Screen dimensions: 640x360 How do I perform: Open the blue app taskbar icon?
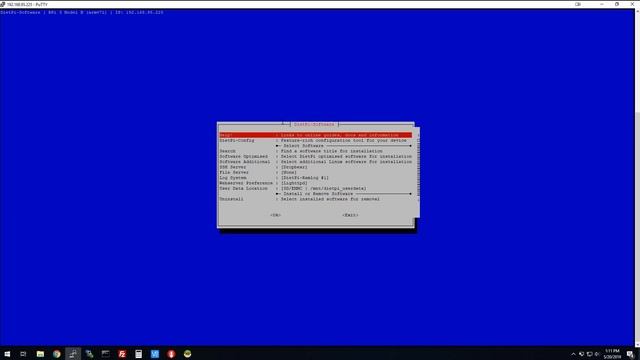[155, 354]
